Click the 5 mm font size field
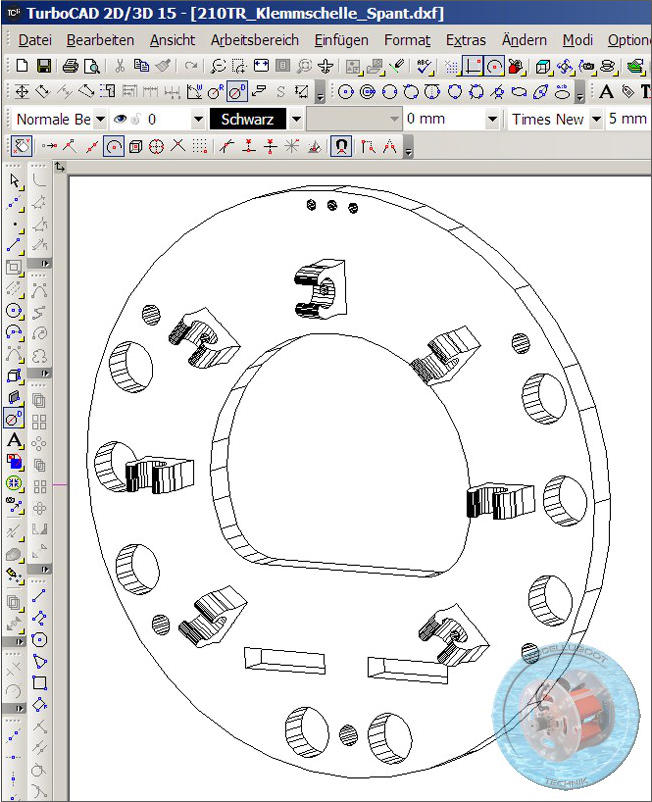 (x=628, y=119)
